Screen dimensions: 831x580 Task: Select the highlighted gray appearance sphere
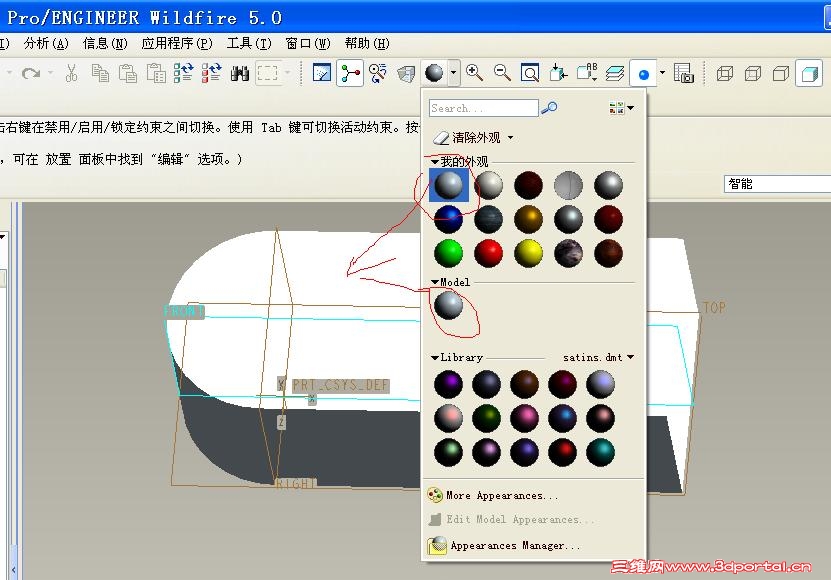pyautogui.click(x=449, y=186)
